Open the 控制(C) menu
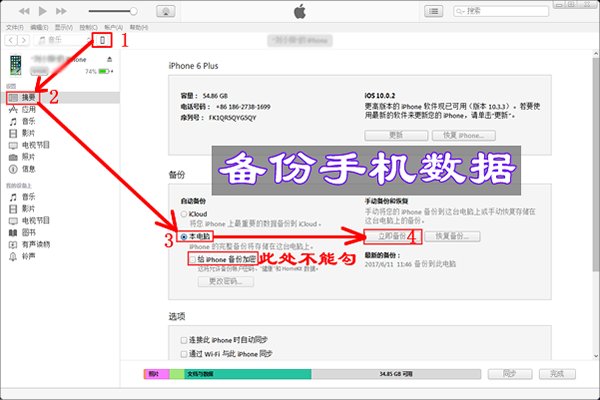Viewport: 600px width, 400px height. click(x=88, y=27)
